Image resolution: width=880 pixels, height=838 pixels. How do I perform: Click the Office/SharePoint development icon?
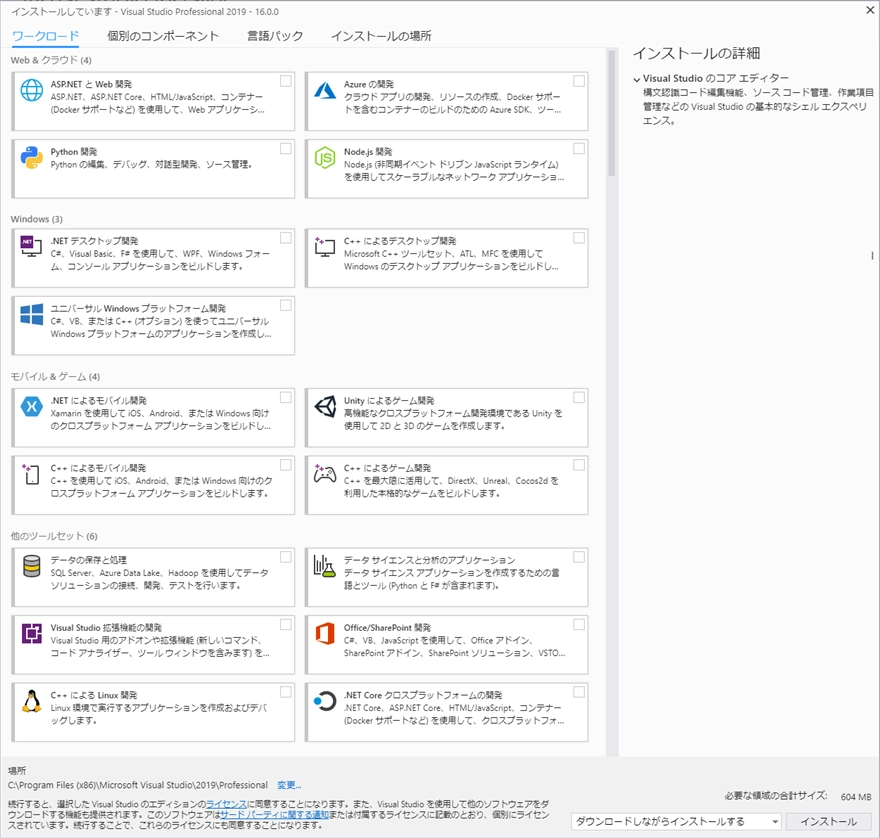pos(325,634)
